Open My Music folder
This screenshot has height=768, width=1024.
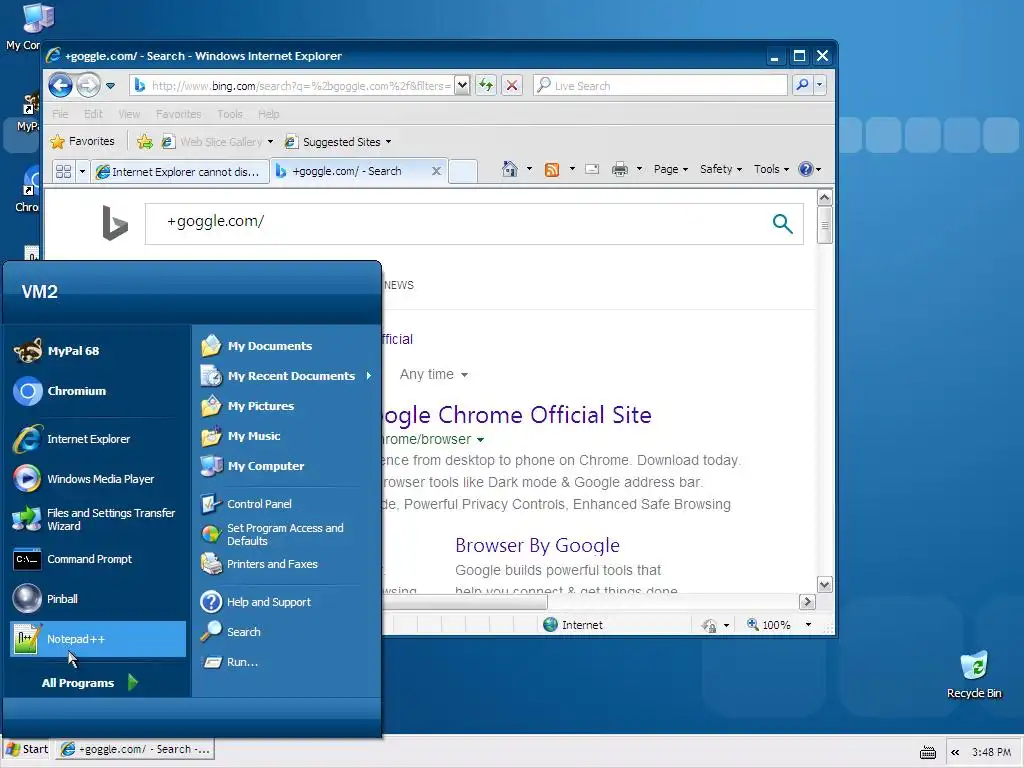pos(286,436)
